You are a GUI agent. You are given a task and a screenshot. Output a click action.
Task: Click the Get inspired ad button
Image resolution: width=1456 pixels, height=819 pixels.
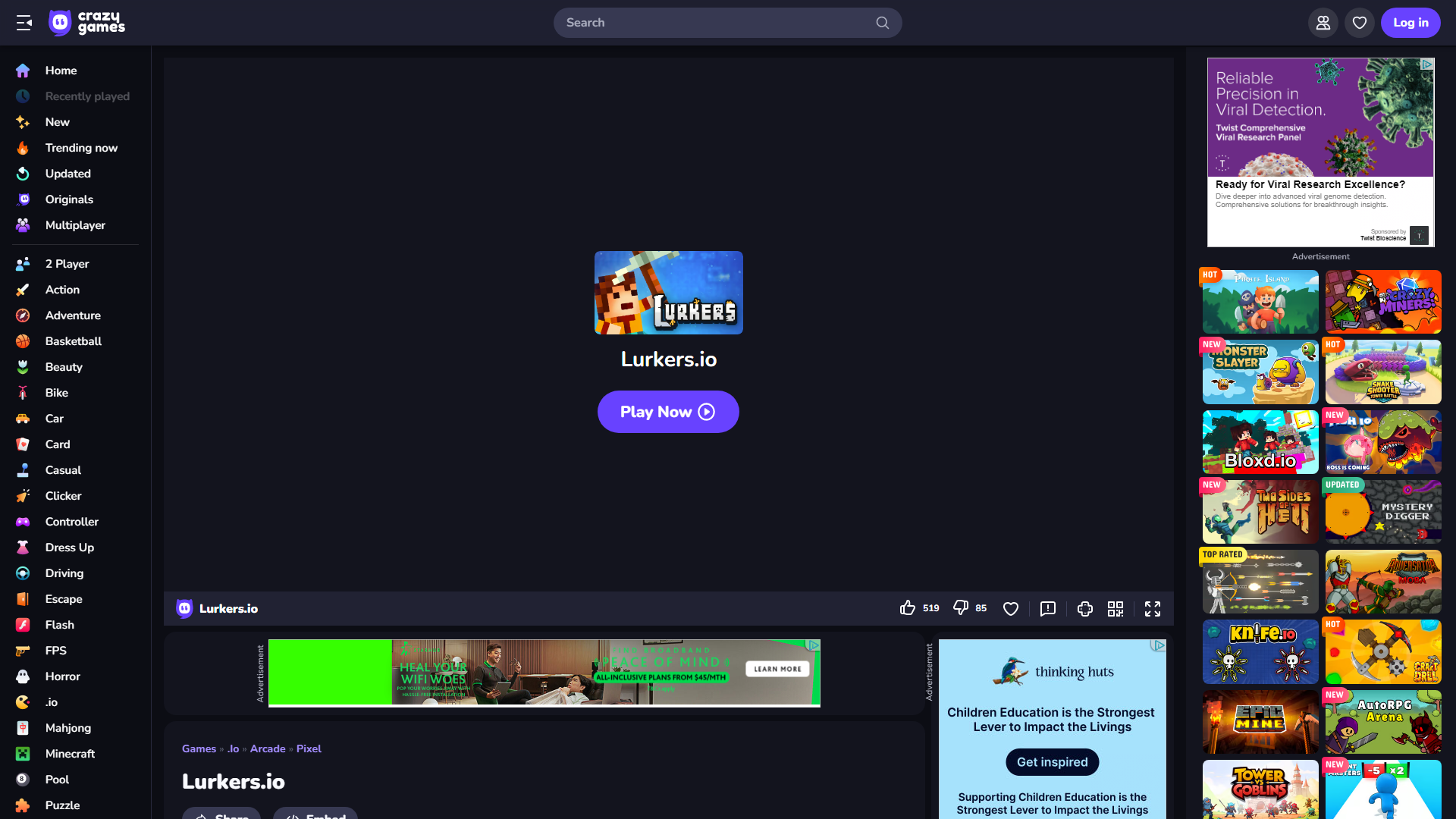coord(1052,762)
